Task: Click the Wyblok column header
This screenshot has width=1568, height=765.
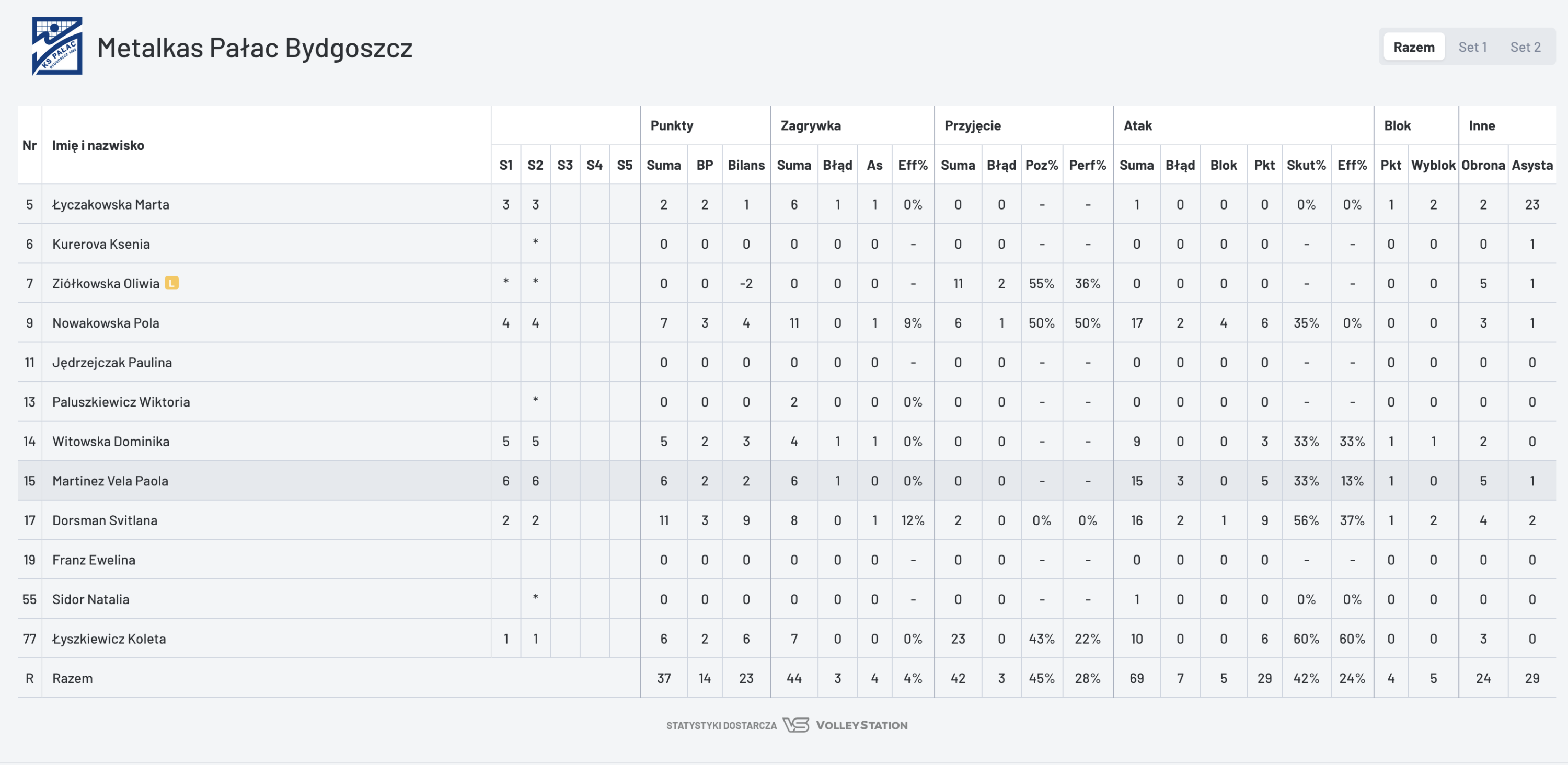Action: [1433, 165]
